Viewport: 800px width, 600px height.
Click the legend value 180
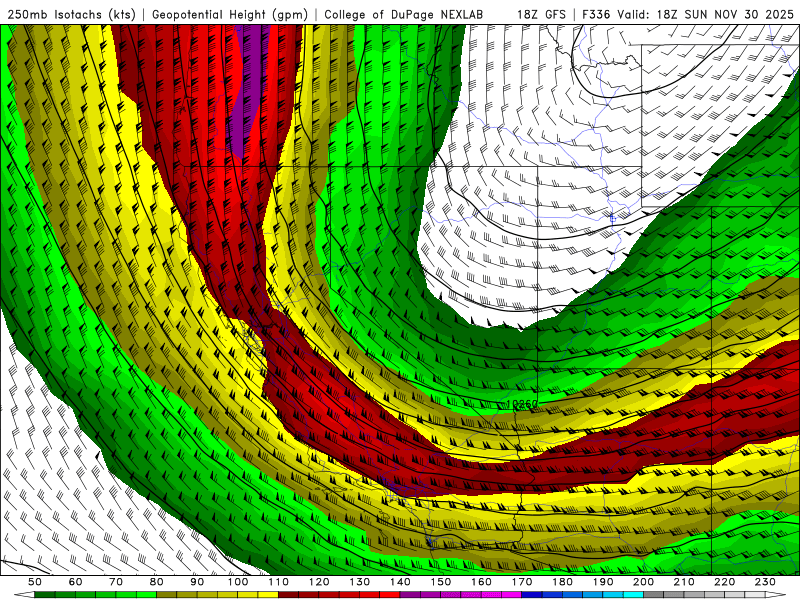pos(562,582)
